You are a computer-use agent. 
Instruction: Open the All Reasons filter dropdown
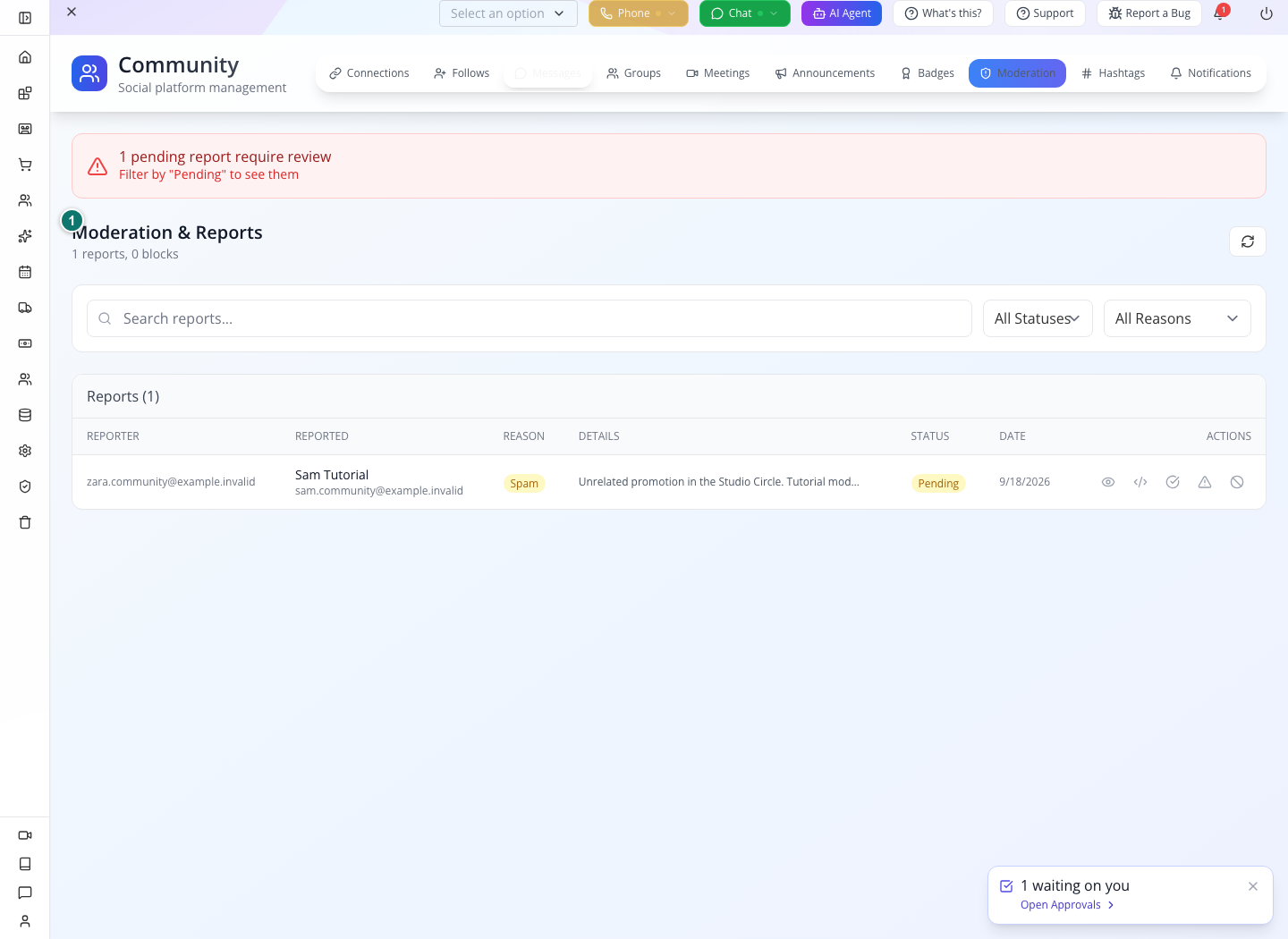click(x=1177, y=318)
